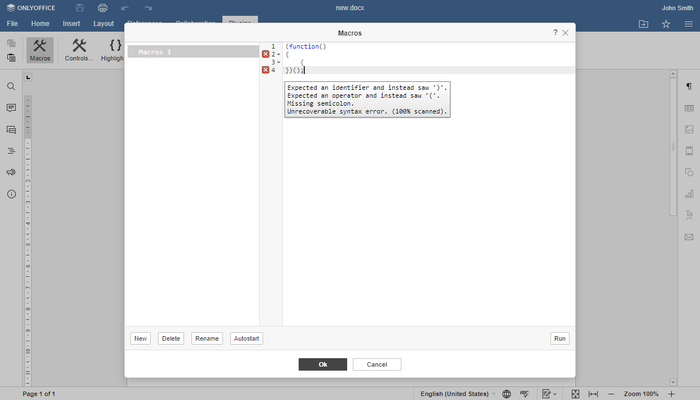Collapse the code fold on line 2
This screenshot has width=700, height=400.
pyautogui.click(x=279, y=54)
